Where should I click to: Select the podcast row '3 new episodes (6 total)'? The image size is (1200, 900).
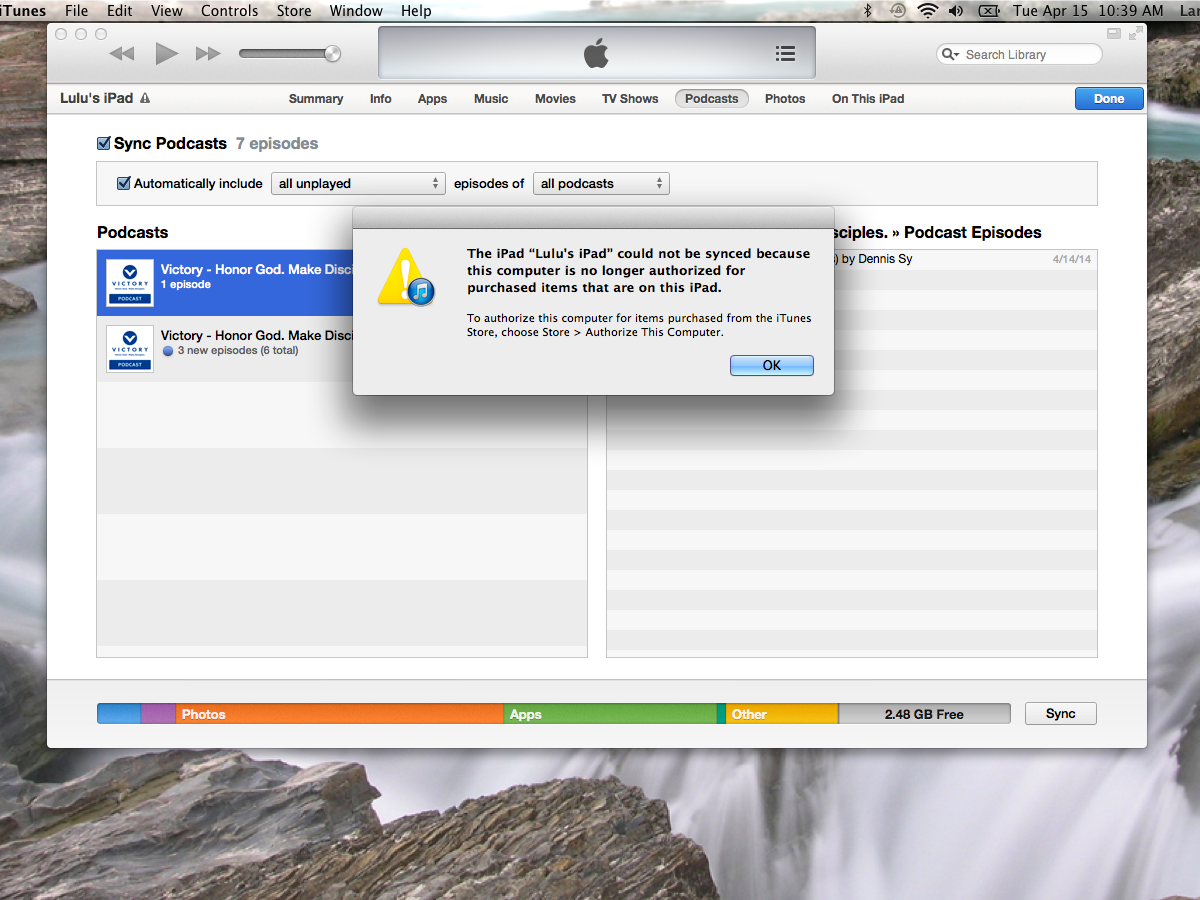pyautogui.click(x=342, y=349)
